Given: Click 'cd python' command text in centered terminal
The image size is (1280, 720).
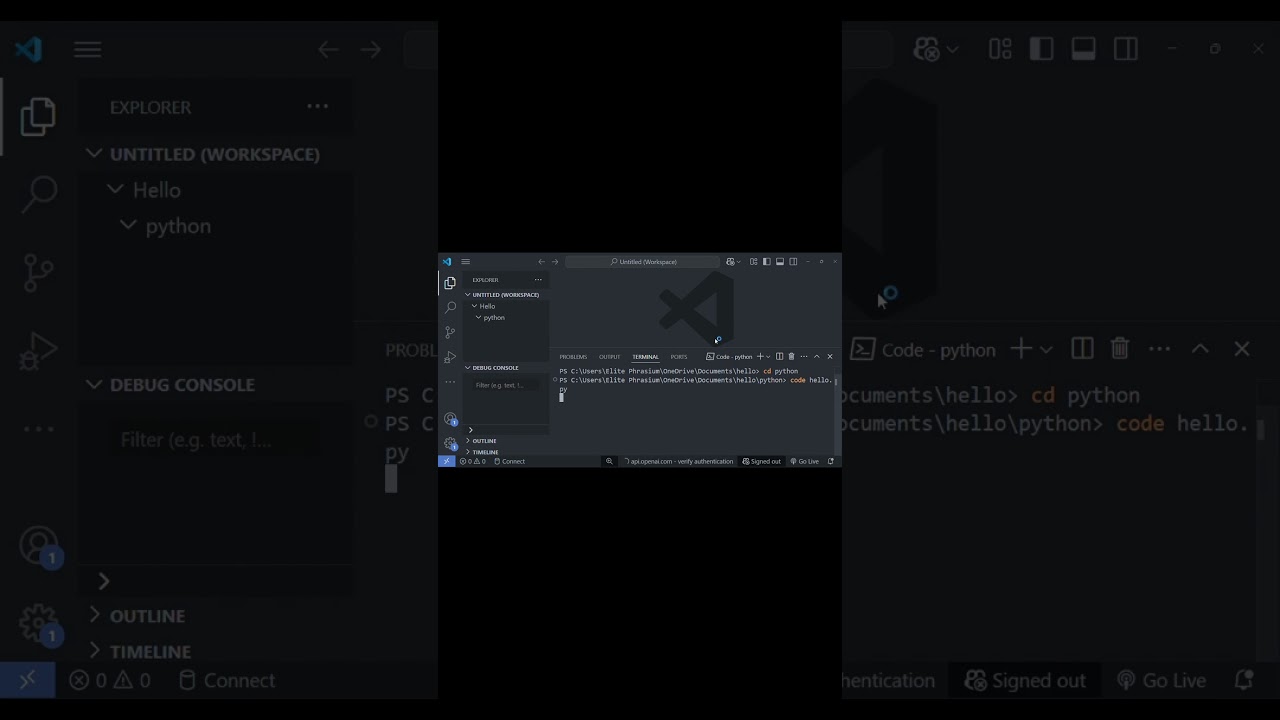Looking at the screenshot, I should tap(781, 371).
